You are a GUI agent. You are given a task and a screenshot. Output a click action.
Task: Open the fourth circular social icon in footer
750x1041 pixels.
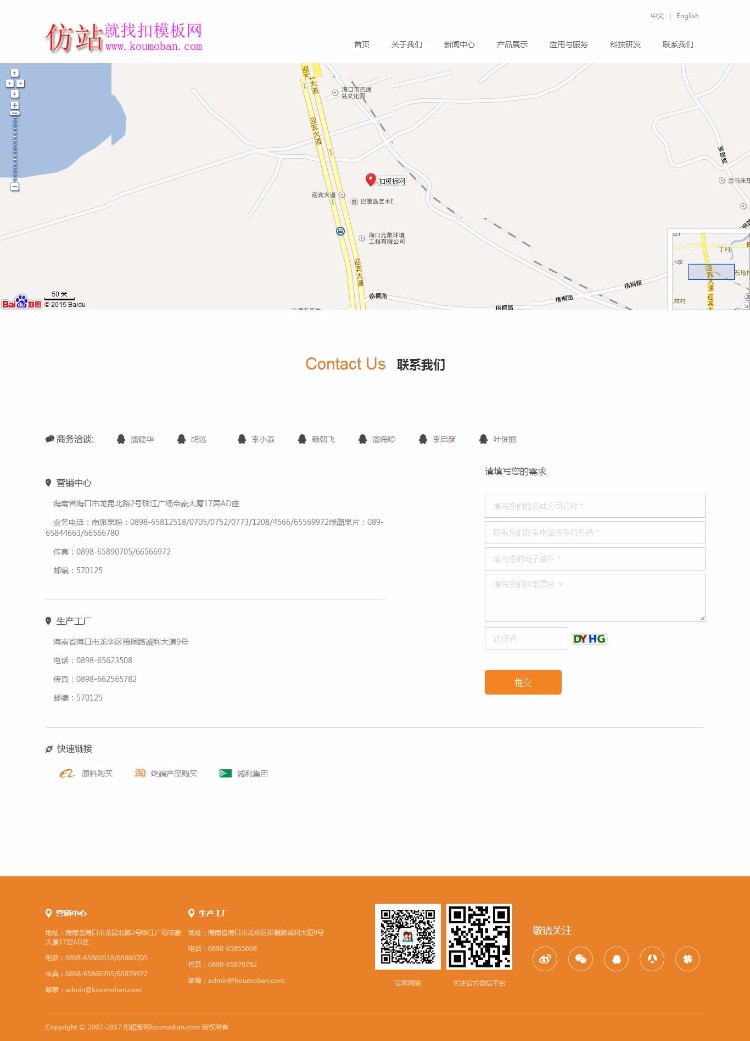[652, 959]
